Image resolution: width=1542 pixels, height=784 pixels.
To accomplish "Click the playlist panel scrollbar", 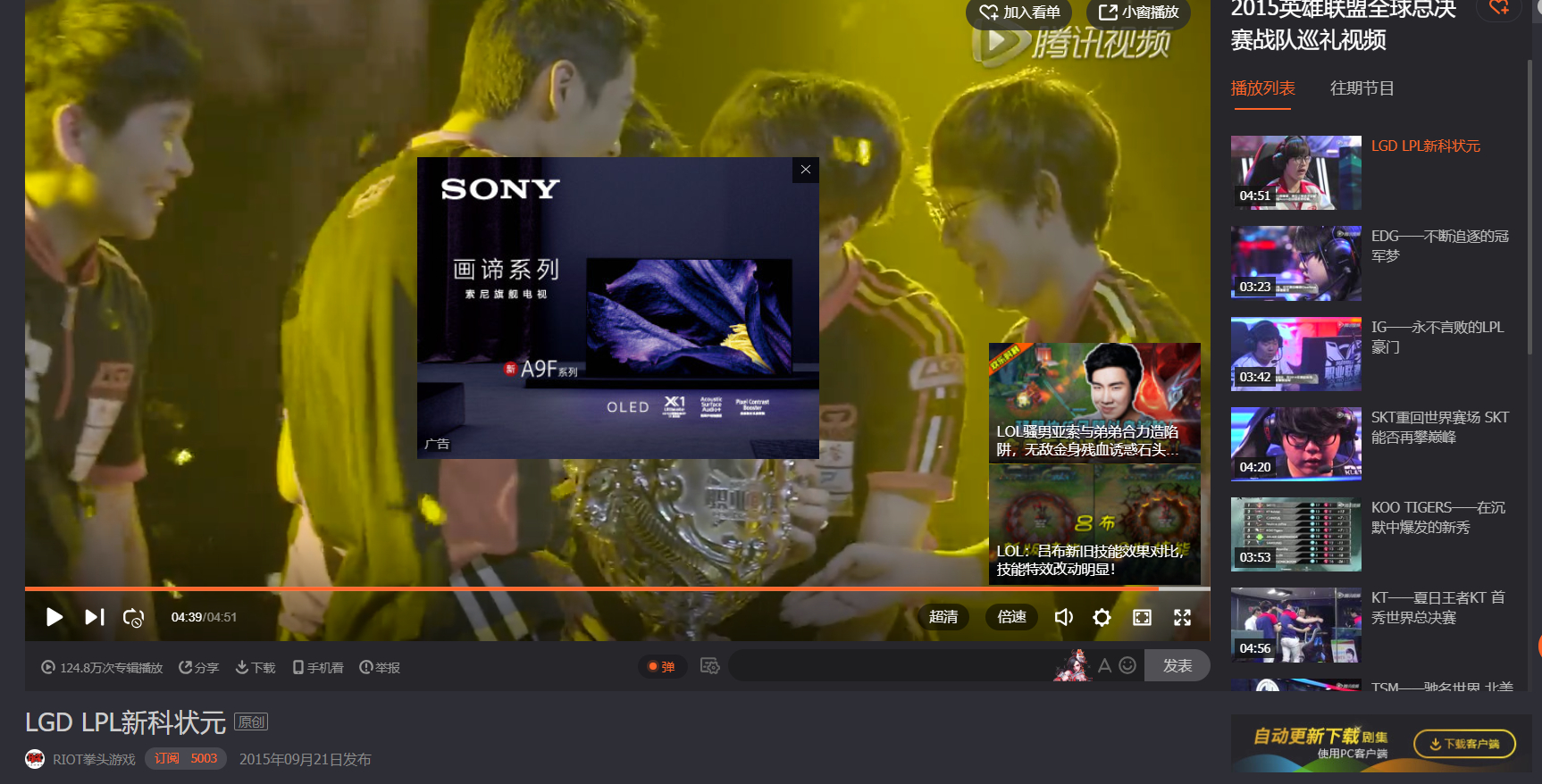I will pos(1529,205).
